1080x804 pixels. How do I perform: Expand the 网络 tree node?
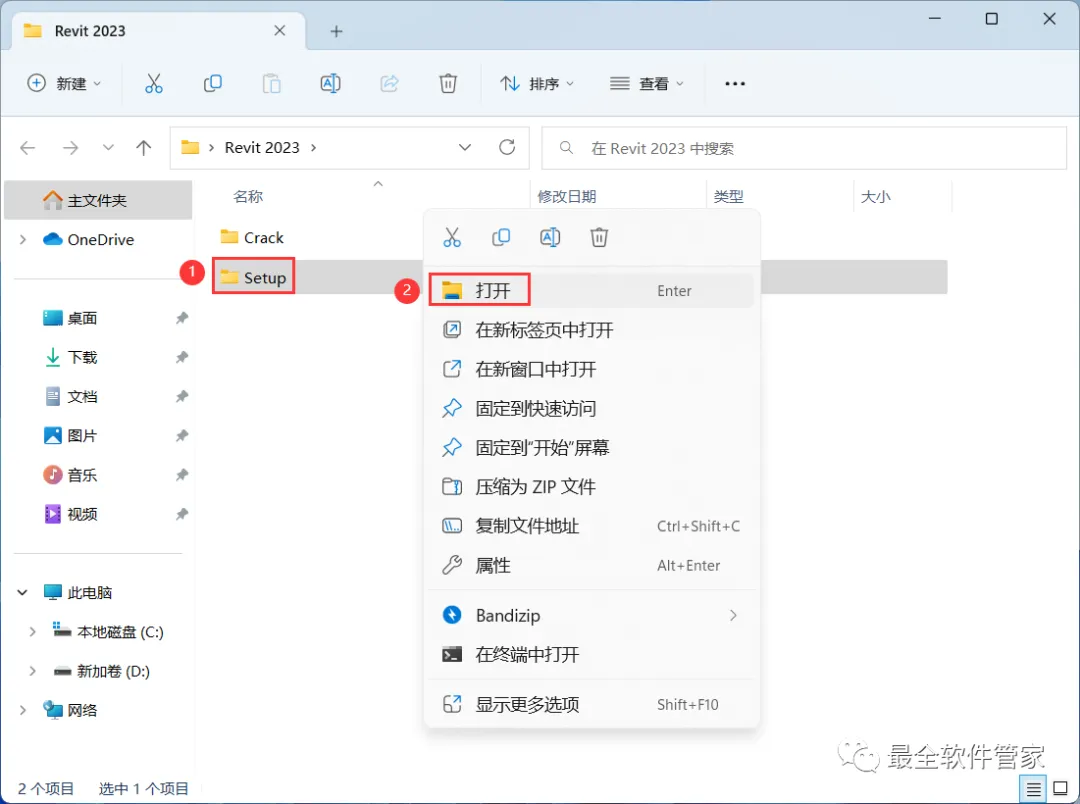coord(23,710)
